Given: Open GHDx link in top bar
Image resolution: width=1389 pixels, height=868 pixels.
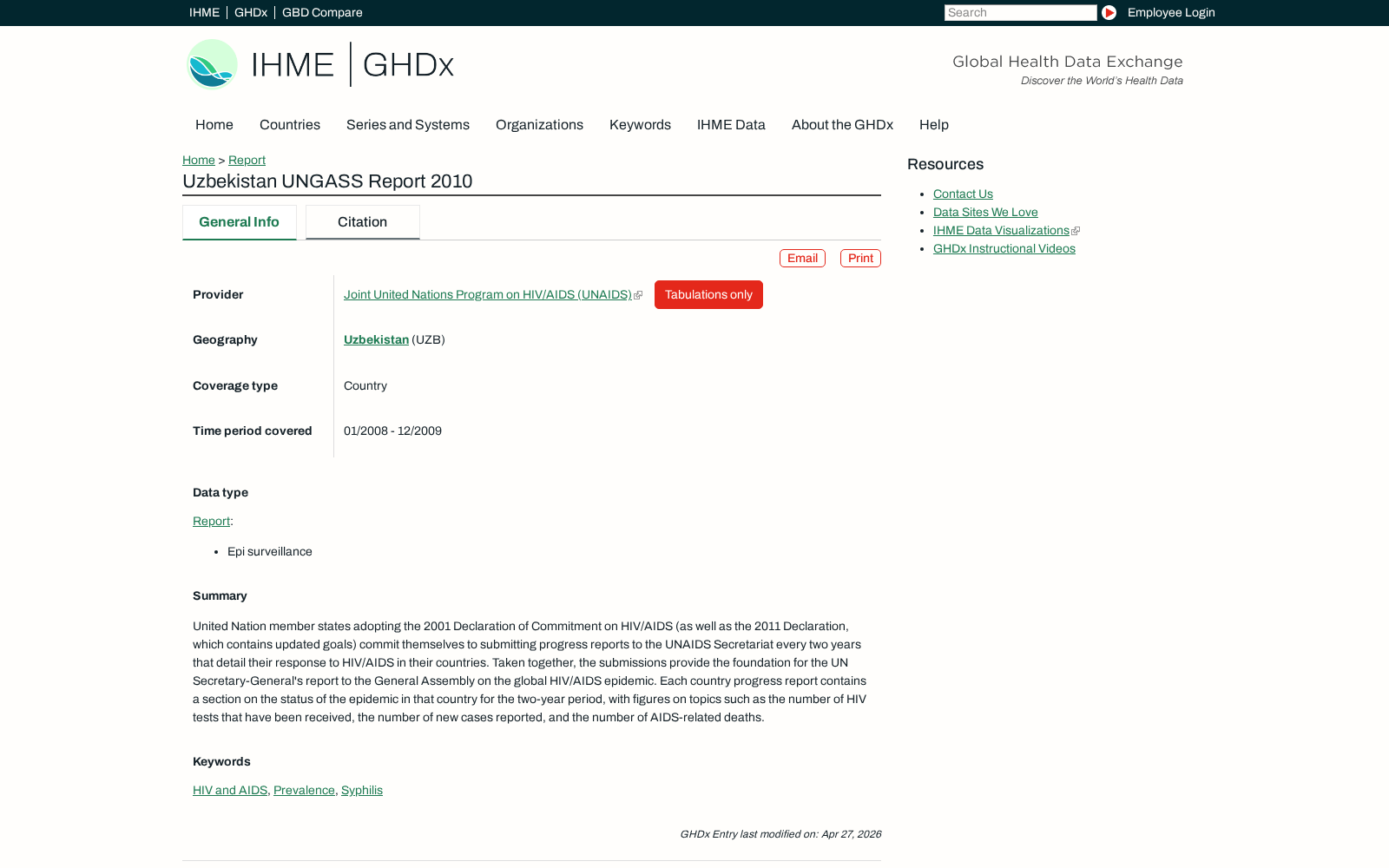Looking at the screenshot, I should [251, 12].
